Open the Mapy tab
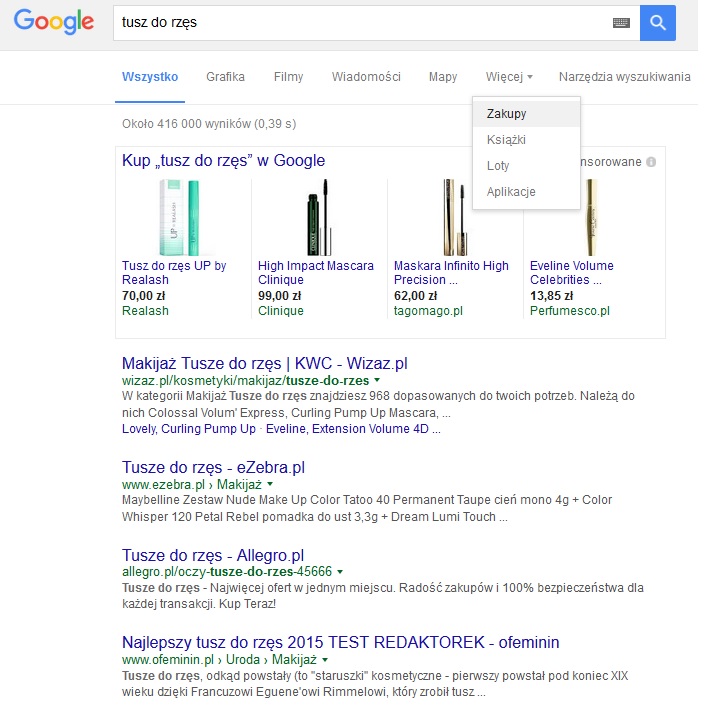 [x=443, y=77]
